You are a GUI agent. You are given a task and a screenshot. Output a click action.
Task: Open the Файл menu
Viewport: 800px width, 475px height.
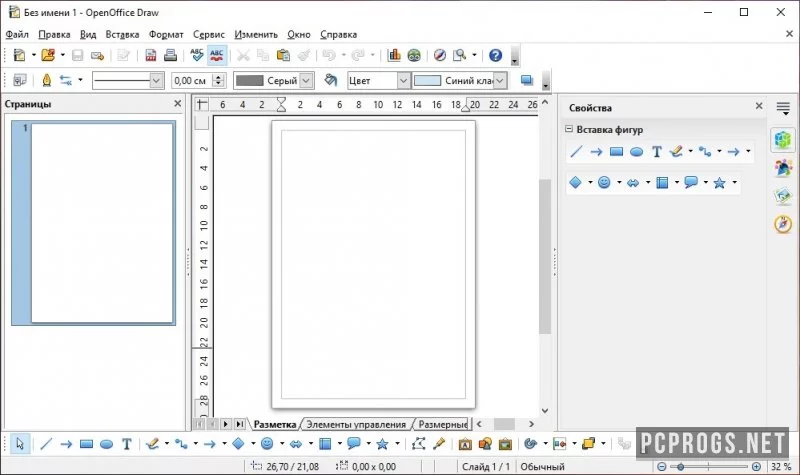[x=17, y=34]
